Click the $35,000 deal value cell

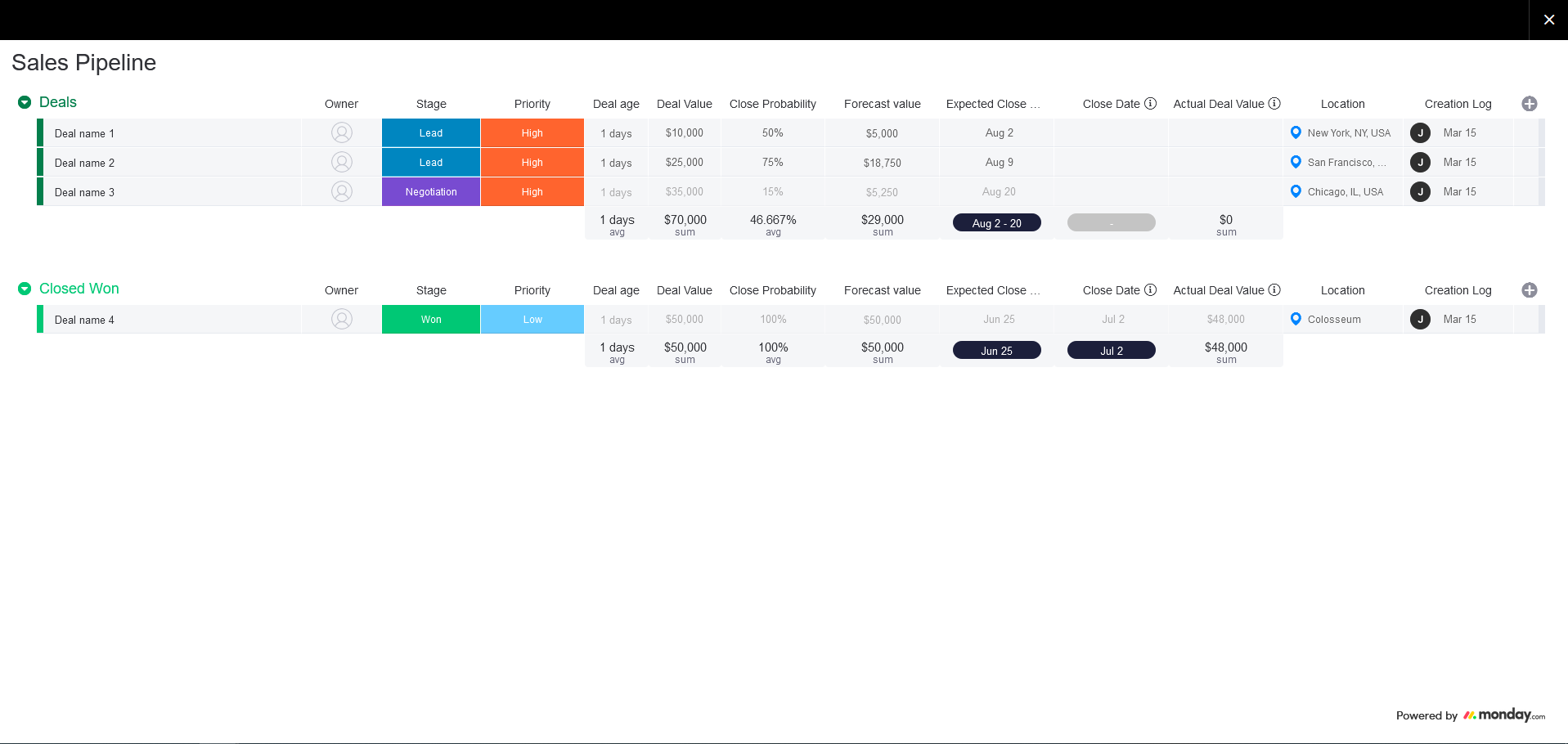(x=685, y=192)
